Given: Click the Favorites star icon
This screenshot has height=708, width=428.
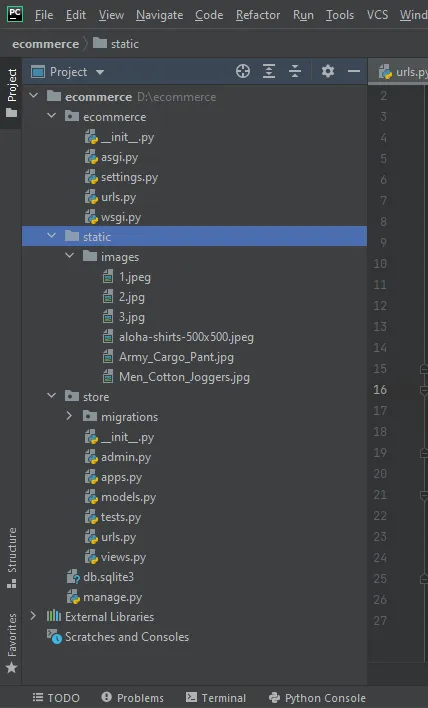Looking at the screenshot, I should point(12,667).
